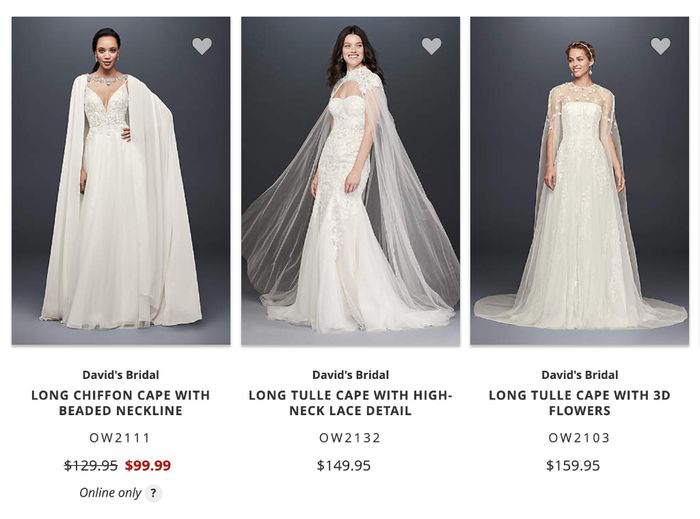
Task: Click the Online only label
Action: click(x=110, y=493)
